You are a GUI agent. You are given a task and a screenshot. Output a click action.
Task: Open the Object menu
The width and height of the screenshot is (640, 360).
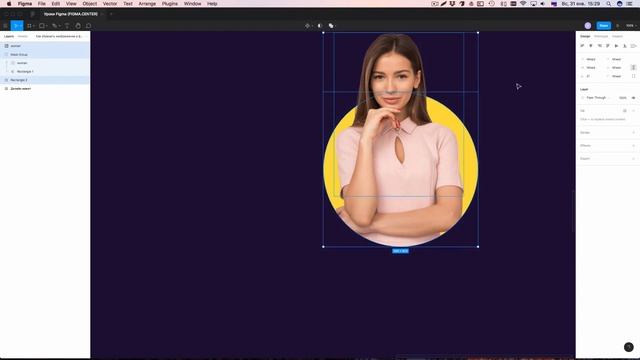[90, 4]
